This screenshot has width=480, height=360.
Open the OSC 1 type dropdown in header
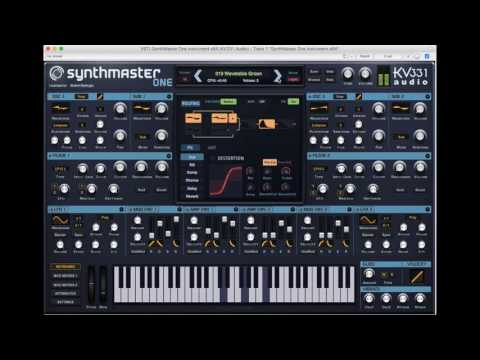point(81,97)
